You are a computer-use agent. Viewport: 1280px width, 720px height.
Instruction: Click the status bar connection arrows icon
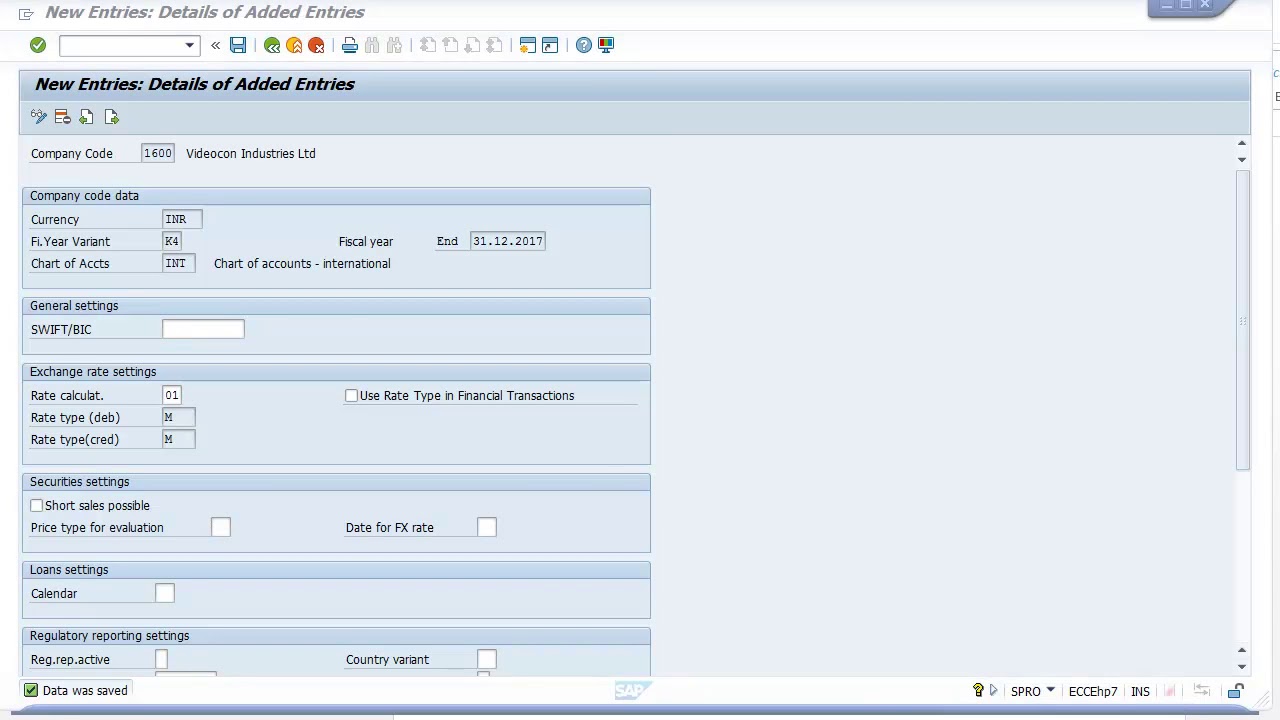(x=1202, y=691)
